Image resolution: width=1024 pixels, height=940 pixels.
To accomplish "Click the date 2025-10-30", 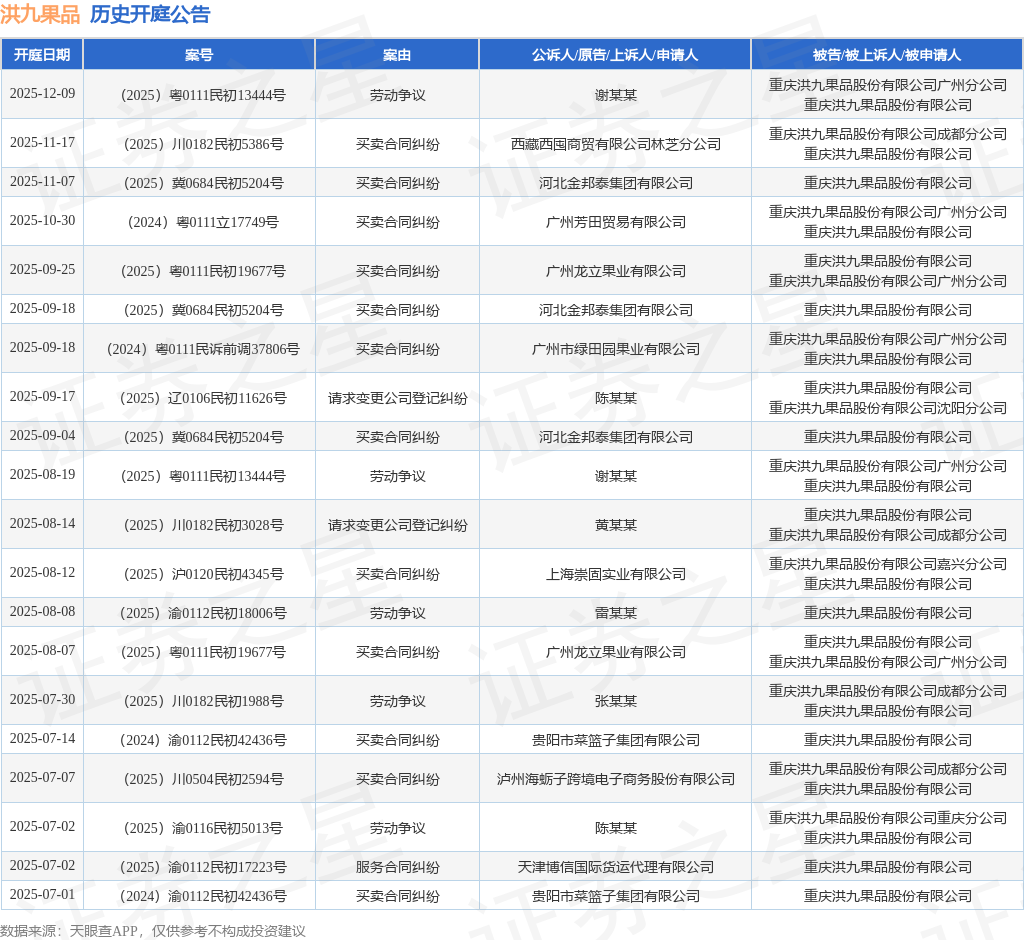I will tap(42, 221).
